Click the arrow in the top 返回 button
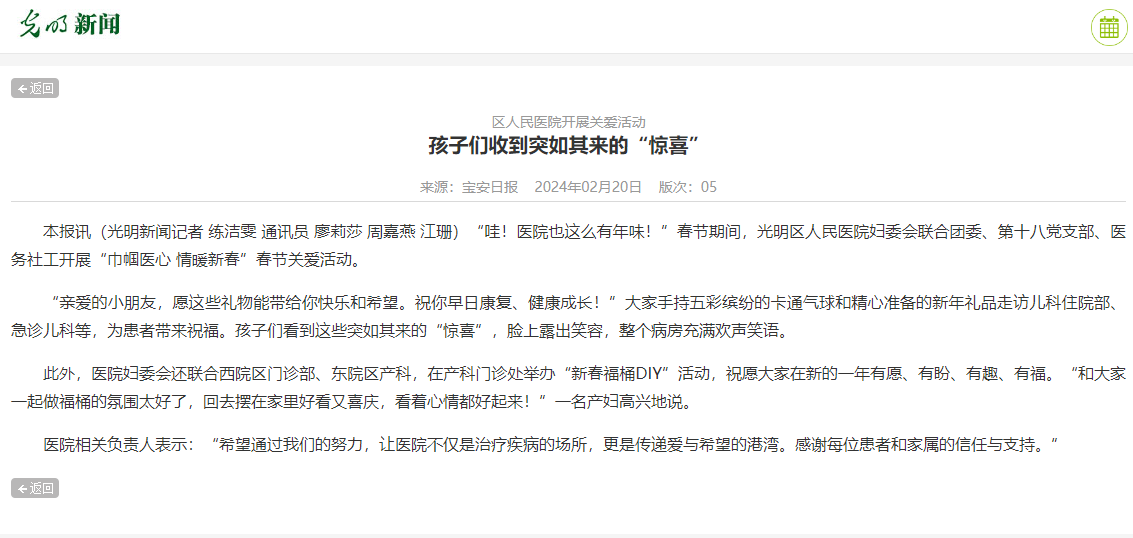1133x538 pixels. click(22, 89)
